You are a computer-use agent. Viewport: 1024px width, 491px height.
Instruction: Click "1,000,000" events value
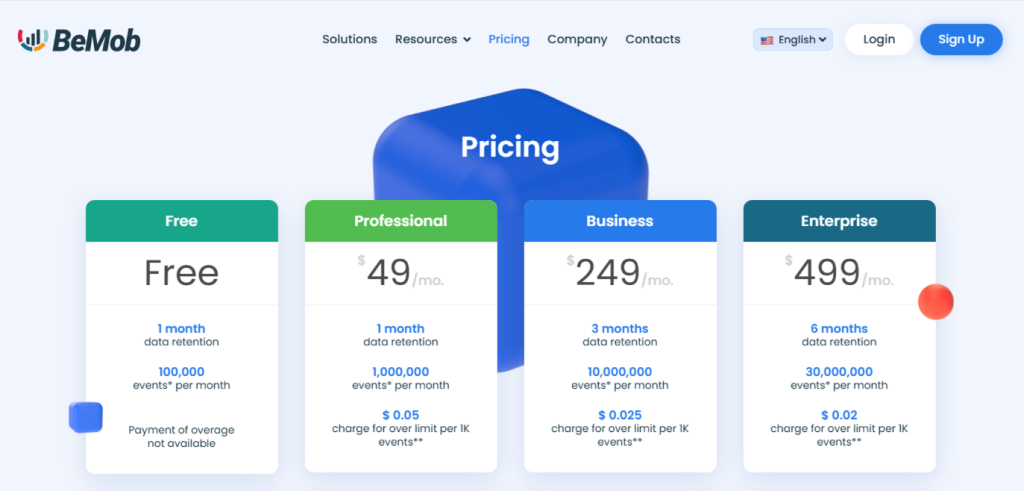click(401, 372)
